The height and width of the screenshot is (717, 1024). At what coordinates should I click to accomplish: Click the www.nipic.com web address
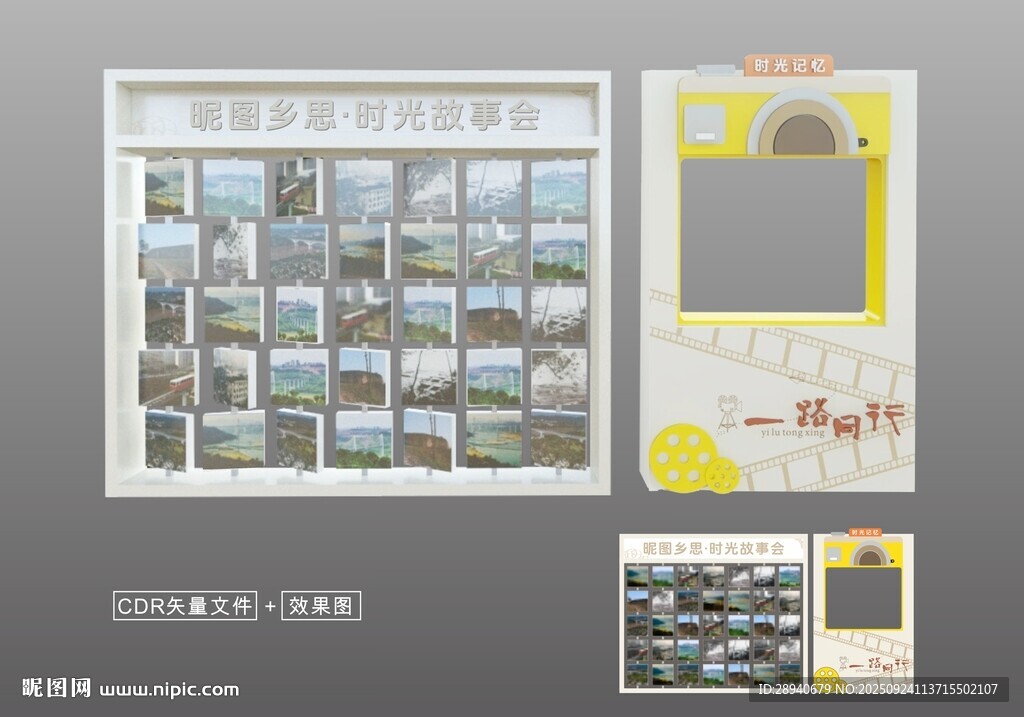tap(169, 690)
